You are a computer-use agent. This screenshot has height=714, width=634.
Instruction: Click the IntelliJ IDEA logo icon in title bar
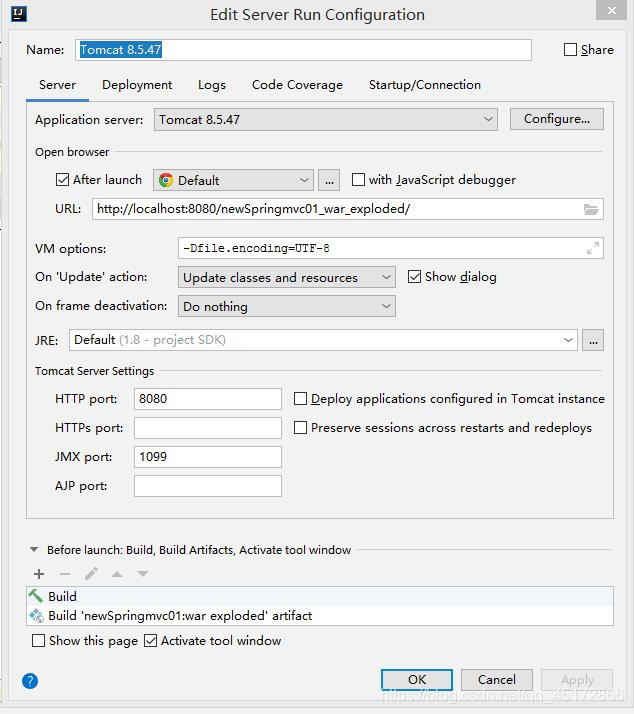pos(19,14)
